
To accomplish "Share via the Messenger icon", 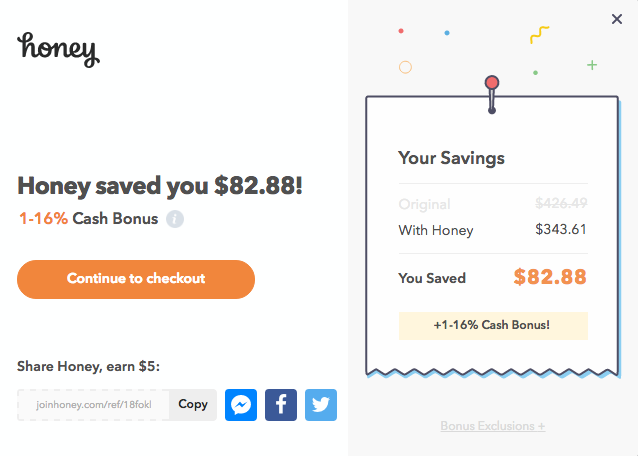I will [x=241, y=404].
